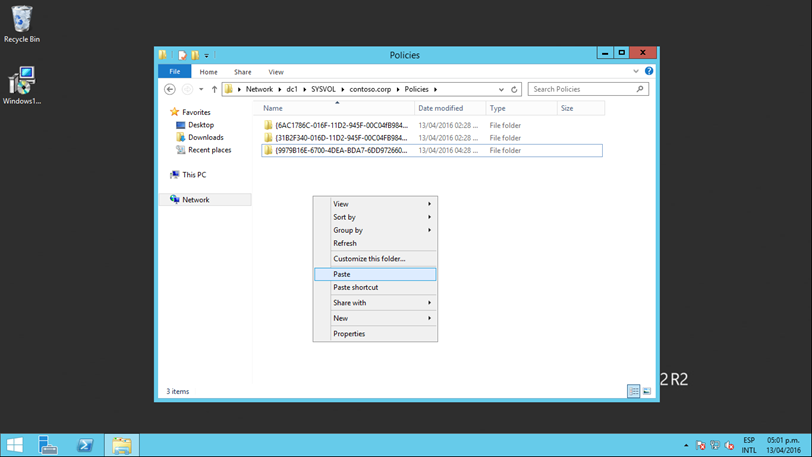Click New folder icon in quick access toolbar
The image size is (812, 457).
click(x=195, y=55)
